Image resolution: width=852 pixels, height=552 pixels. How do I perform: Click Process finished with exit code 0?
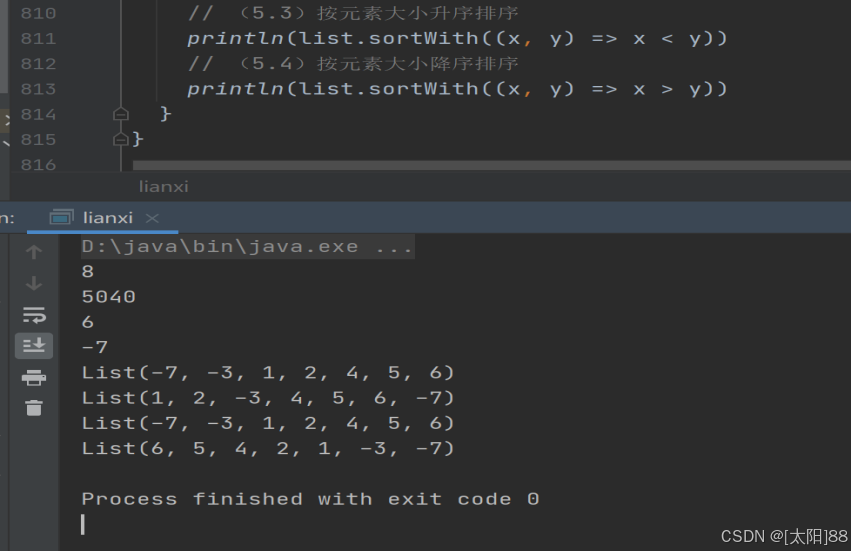point(310,499)
